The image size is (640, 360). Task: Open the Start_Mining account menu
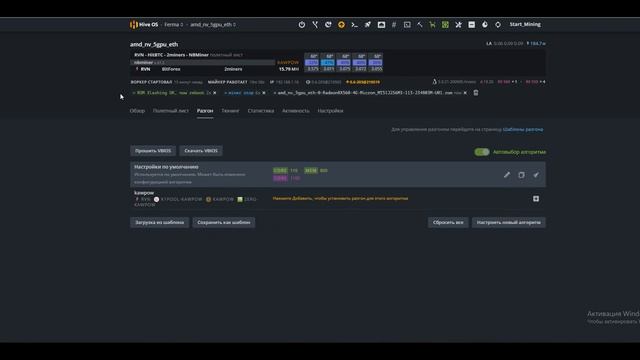pos(525,24)
